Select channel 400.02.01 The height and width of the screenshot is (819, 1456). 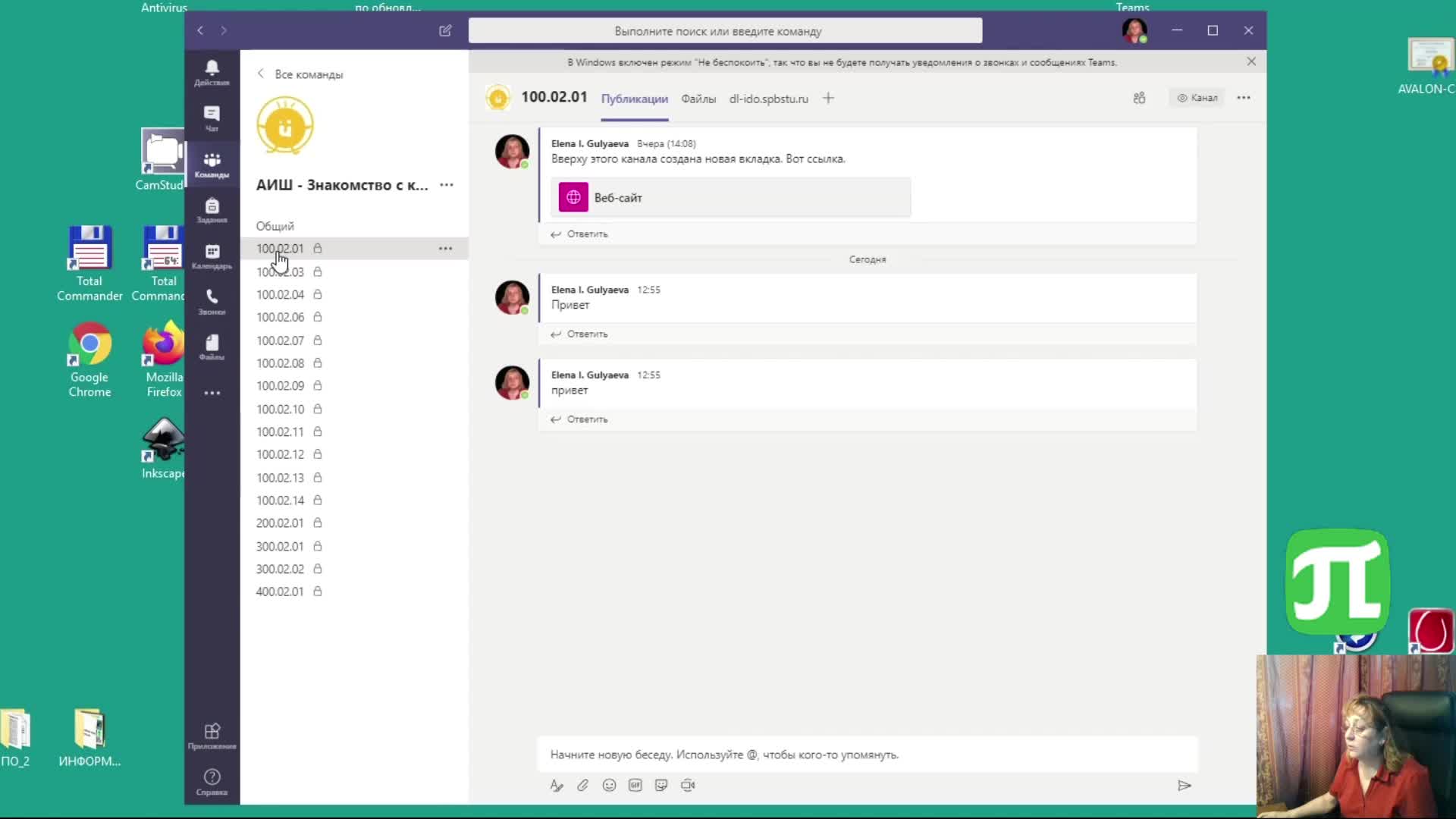pos(354,592)
